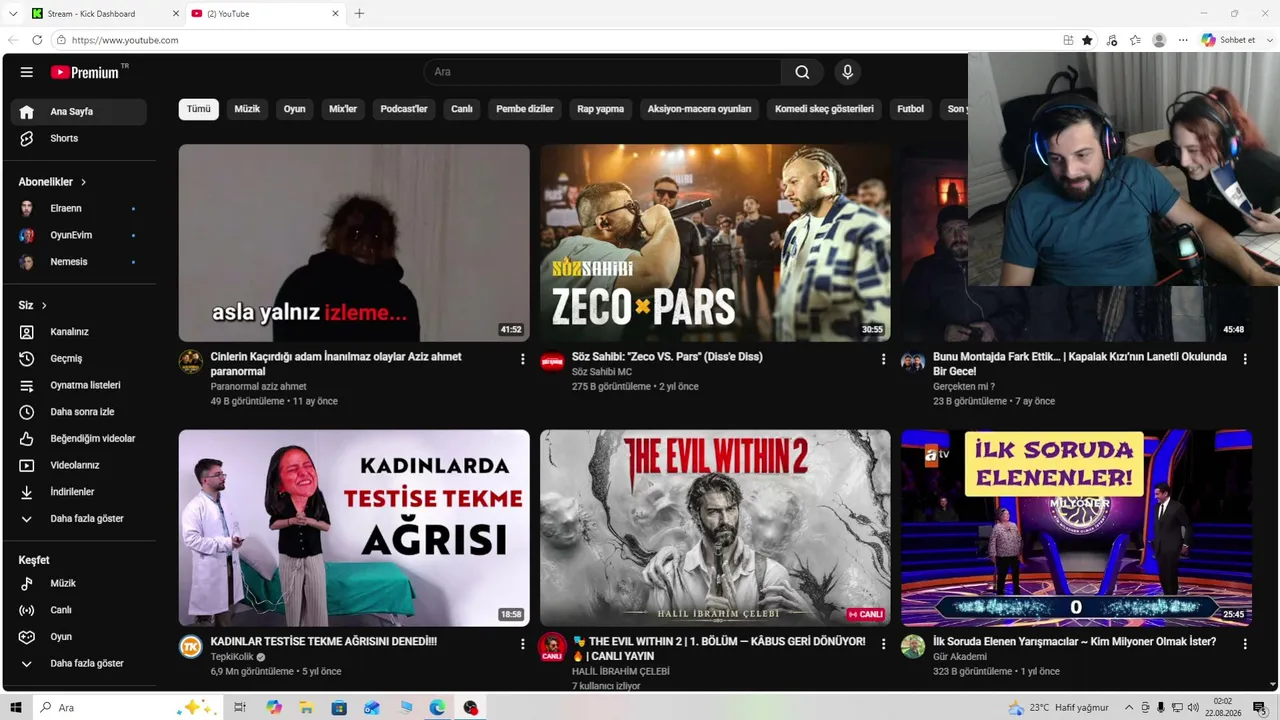Expand the Abonelikler section chevron

tap(84, 182)
